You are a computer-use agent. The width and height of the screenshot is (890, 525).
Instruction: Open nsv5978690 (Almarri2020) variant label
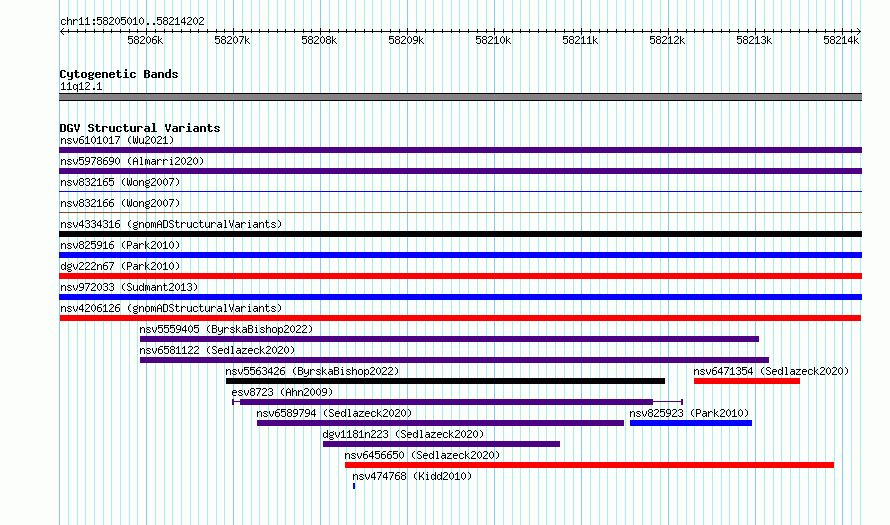point(132,161)
